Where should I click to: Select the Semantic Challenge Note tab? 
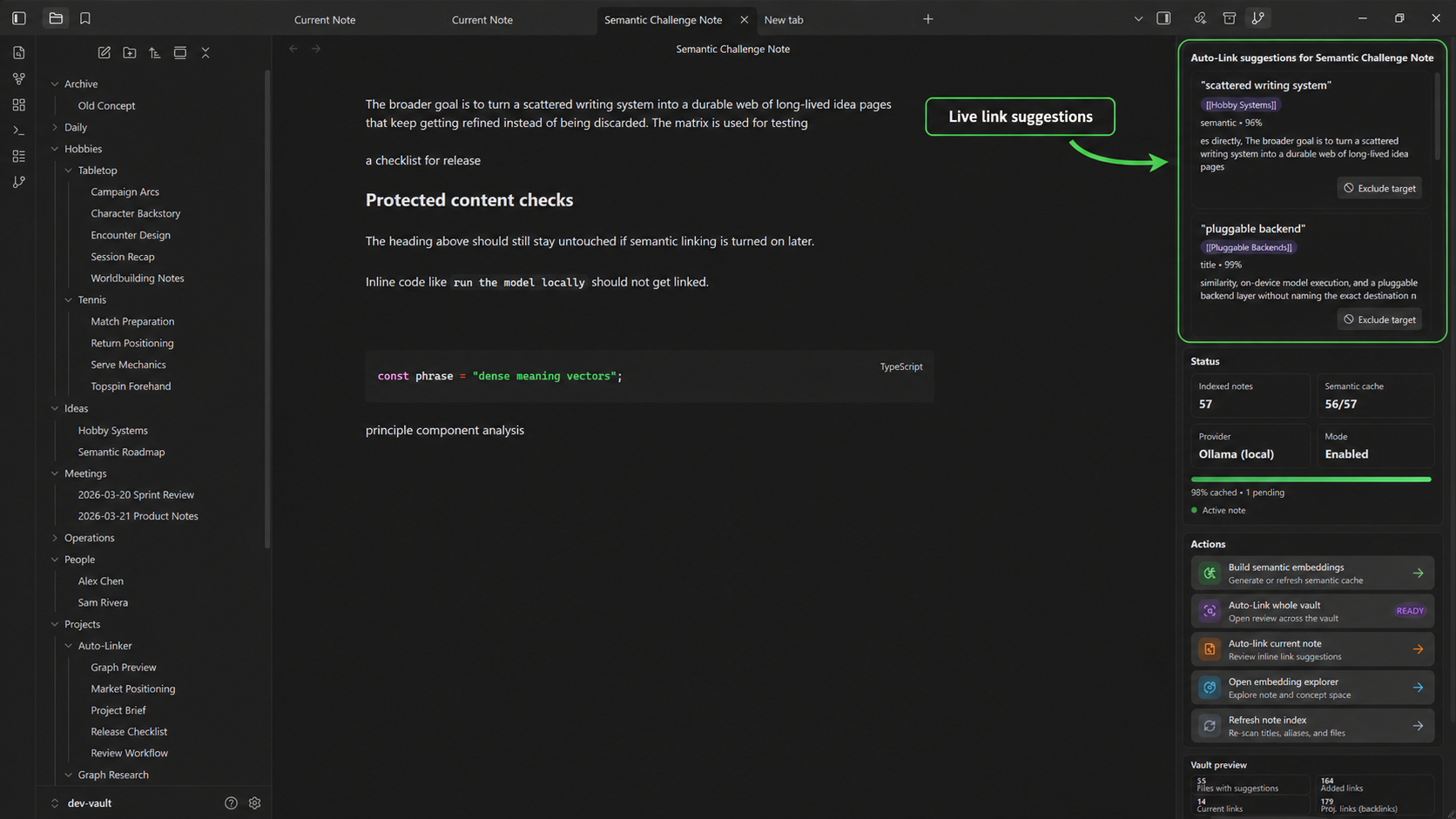(x=664, y=19)
